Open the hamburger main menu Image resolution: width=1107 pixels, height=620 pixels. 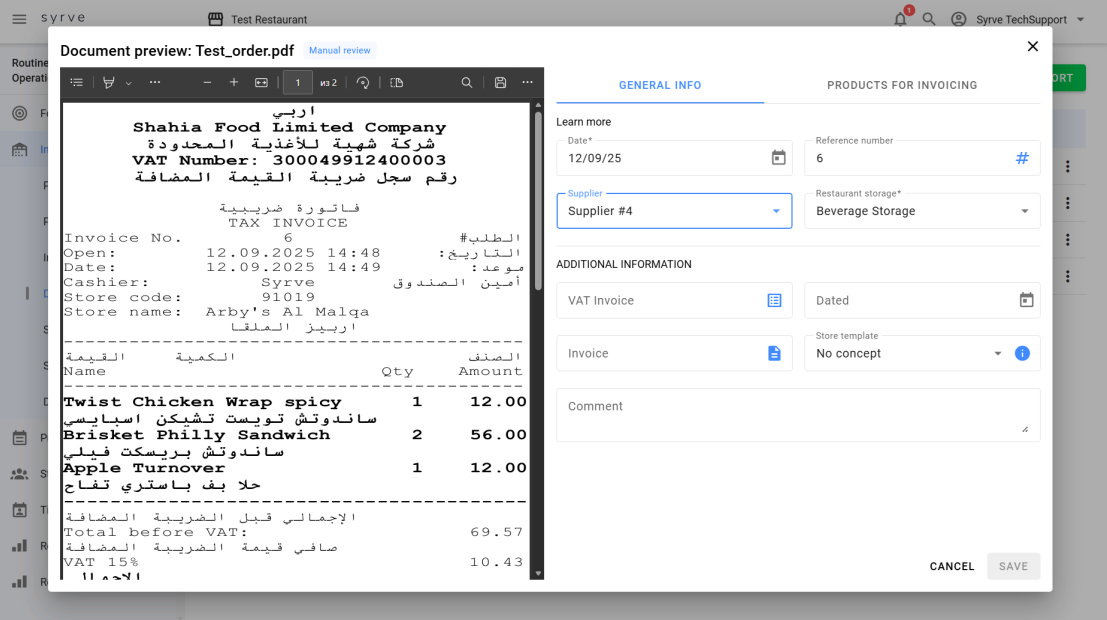19,19
